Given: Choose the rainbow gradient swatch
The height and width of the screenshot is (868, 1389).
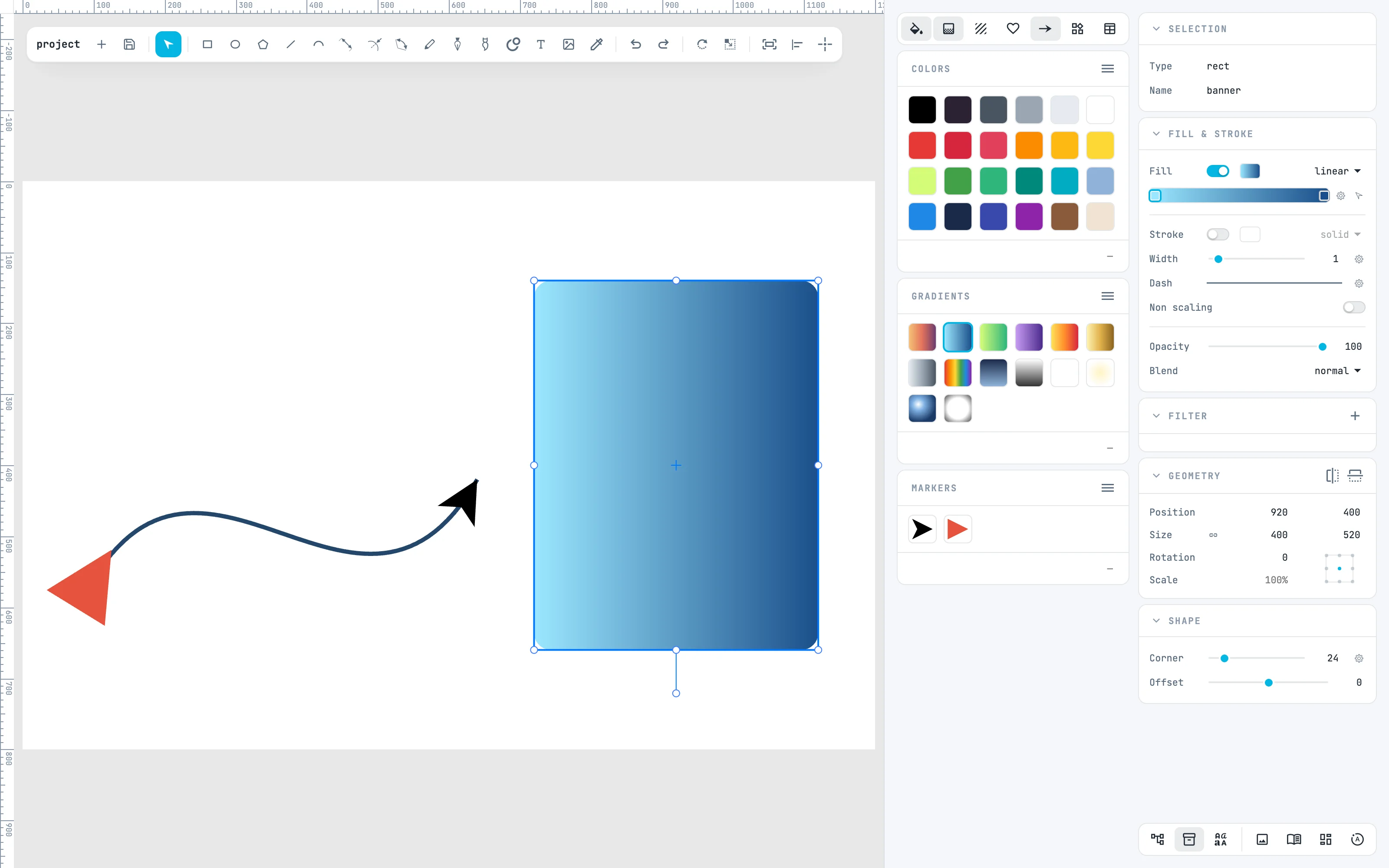Looking at the screenshot, I should pos(958,373).
